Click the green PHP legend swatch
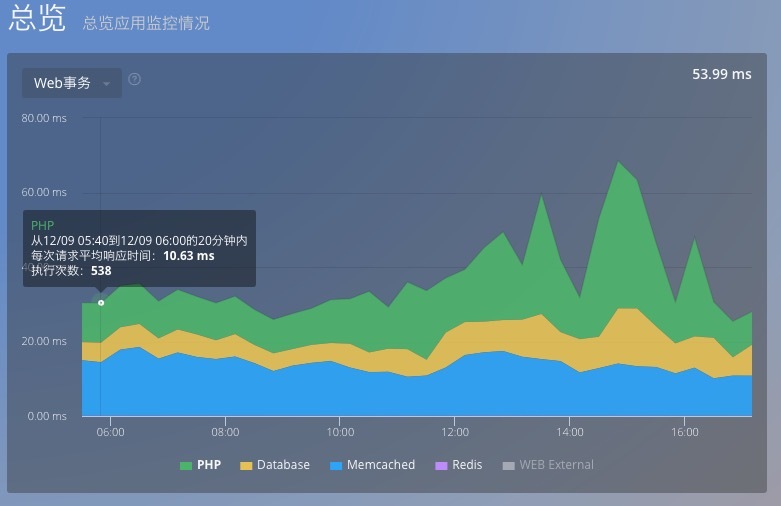The height and width of the screenshot is (506, 781). coord(186,465)
